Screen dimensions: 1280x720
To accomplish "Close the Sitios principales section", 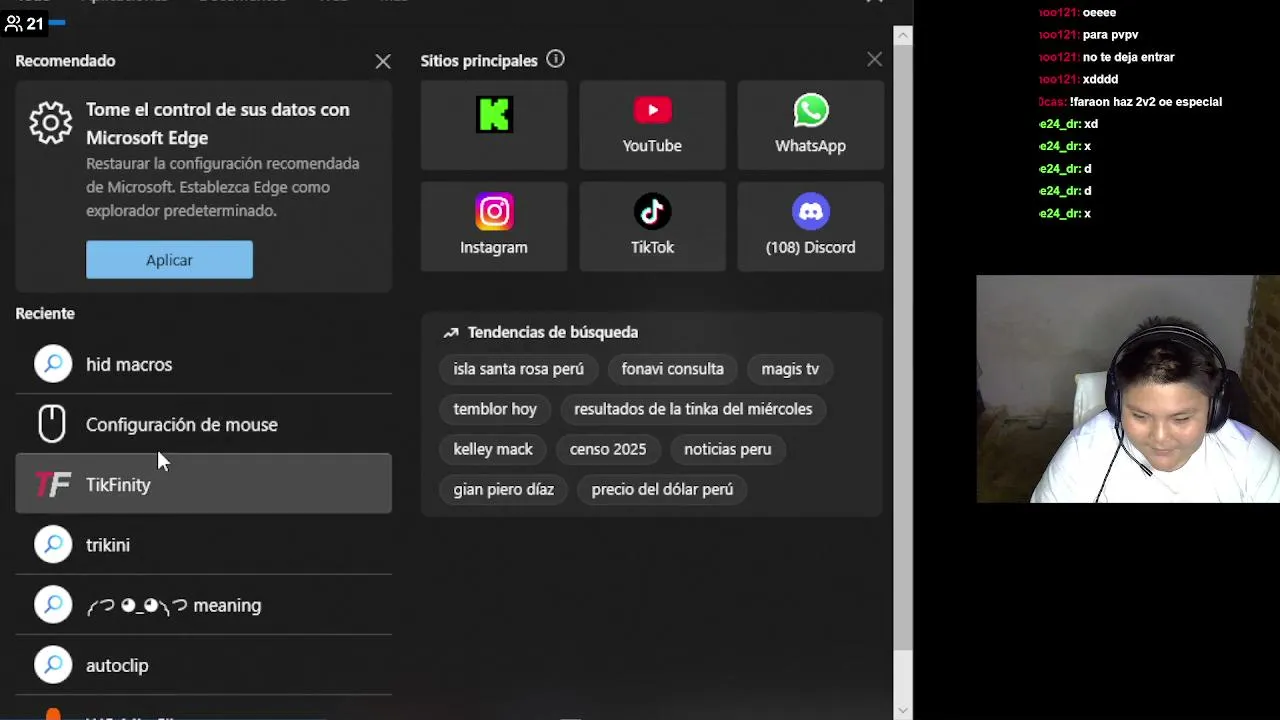I will coord(875,60).
